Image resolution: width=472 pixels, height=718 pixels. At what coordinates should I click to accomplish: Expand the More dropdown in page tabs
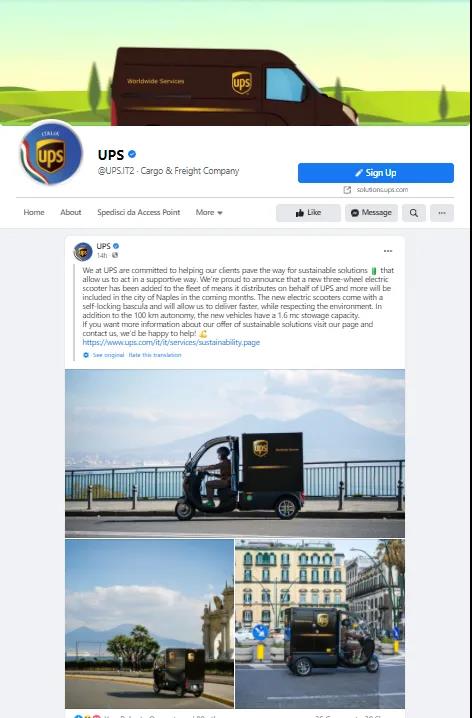pos(209,212)
